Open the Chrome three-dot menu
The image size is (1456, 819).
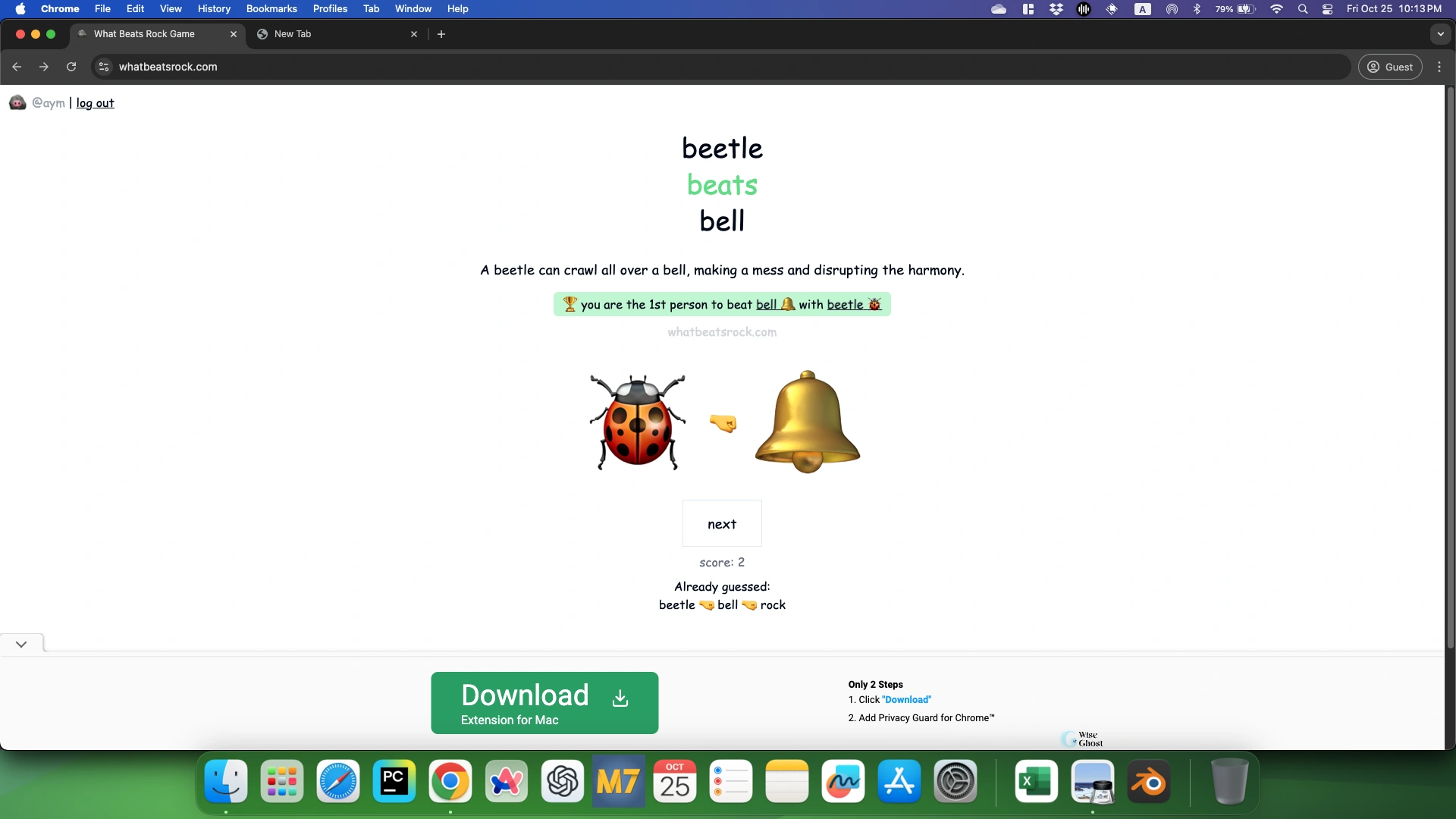[1439, 67]
